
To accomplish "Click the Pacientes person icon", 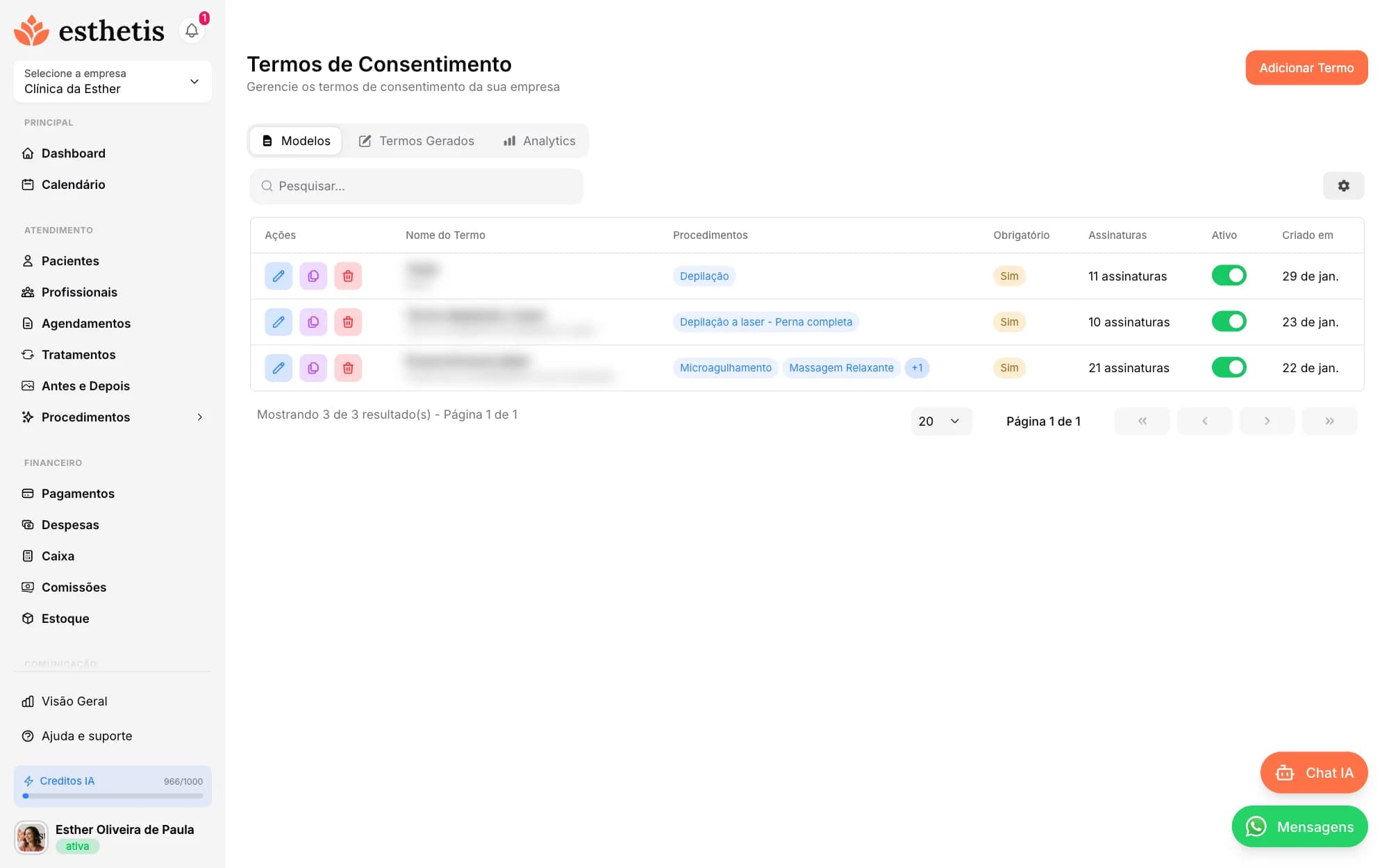I will [28, 261].
